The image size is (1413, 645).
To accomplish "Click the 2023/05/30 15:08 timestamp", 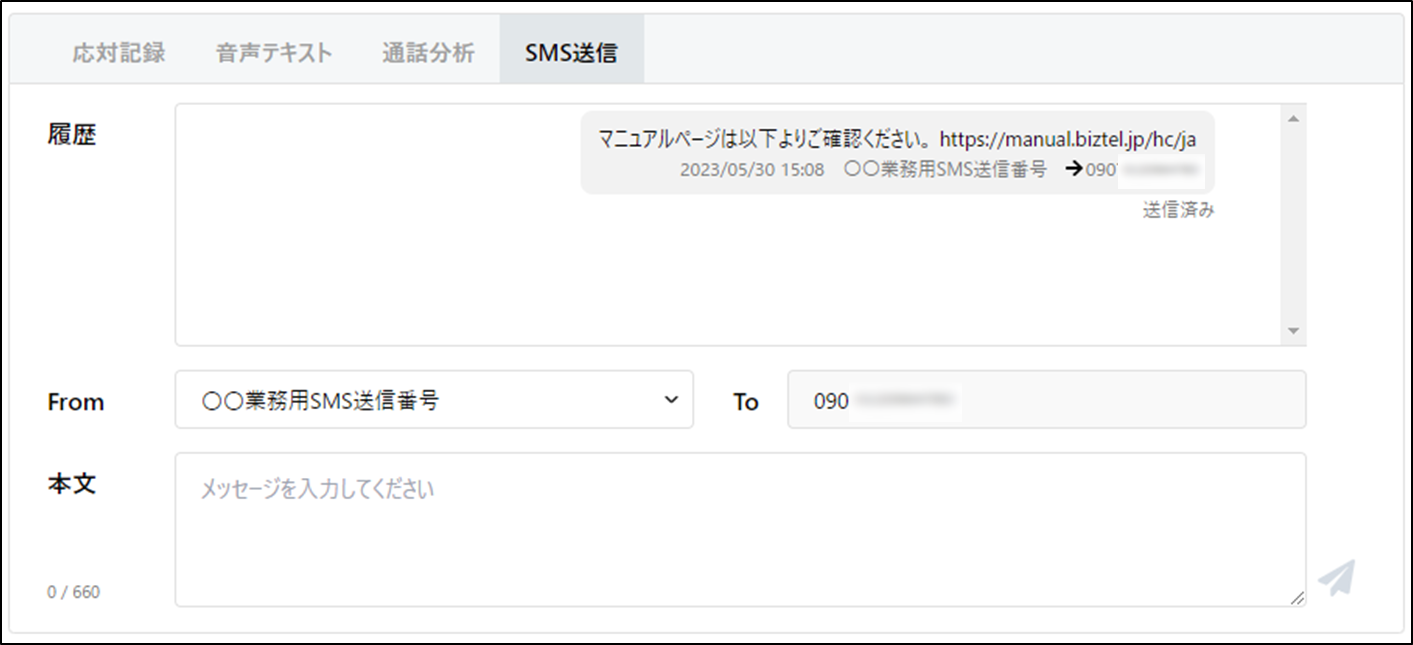I will tap(752, 170).
